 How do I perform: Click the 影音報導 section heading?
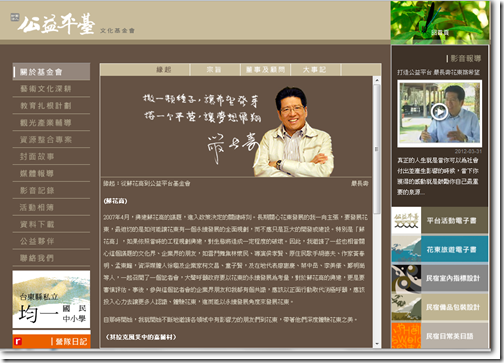coord(465,59)
